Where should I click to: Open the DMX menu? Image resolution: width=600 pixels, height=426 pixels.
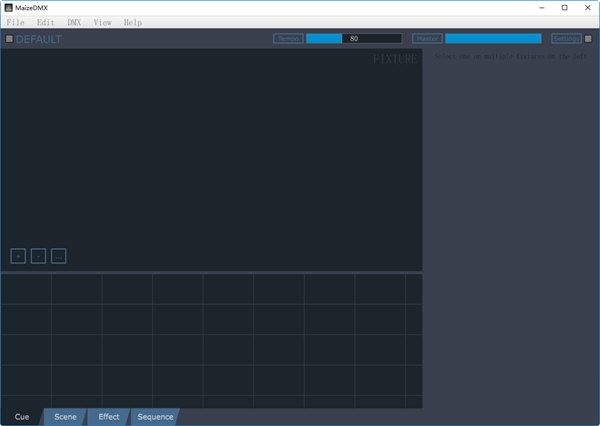coord(74,22)
